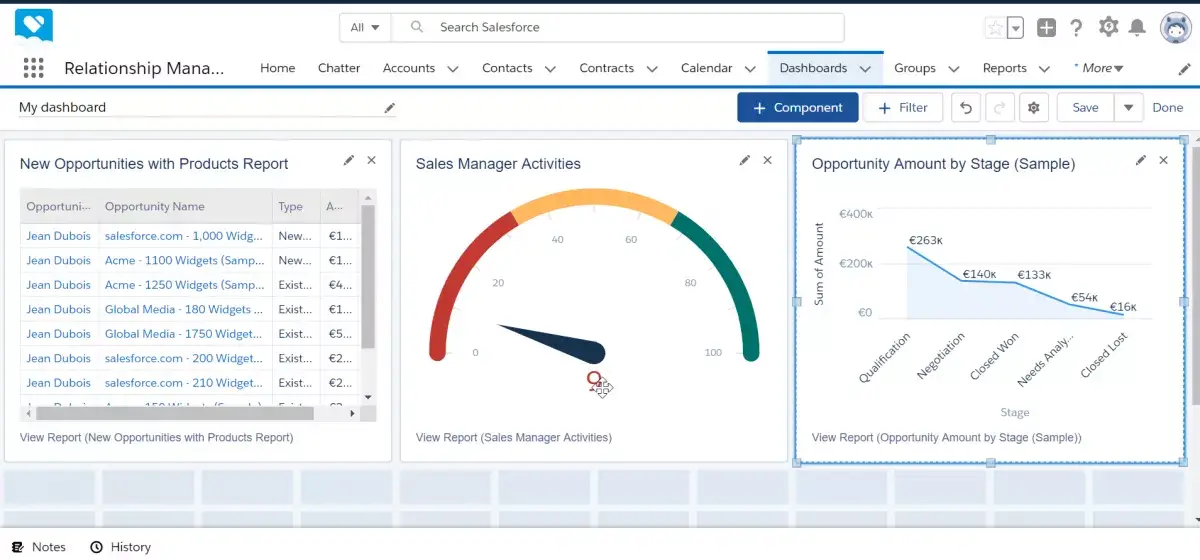Open the Save options dropdown arrow

(1128, 108)
